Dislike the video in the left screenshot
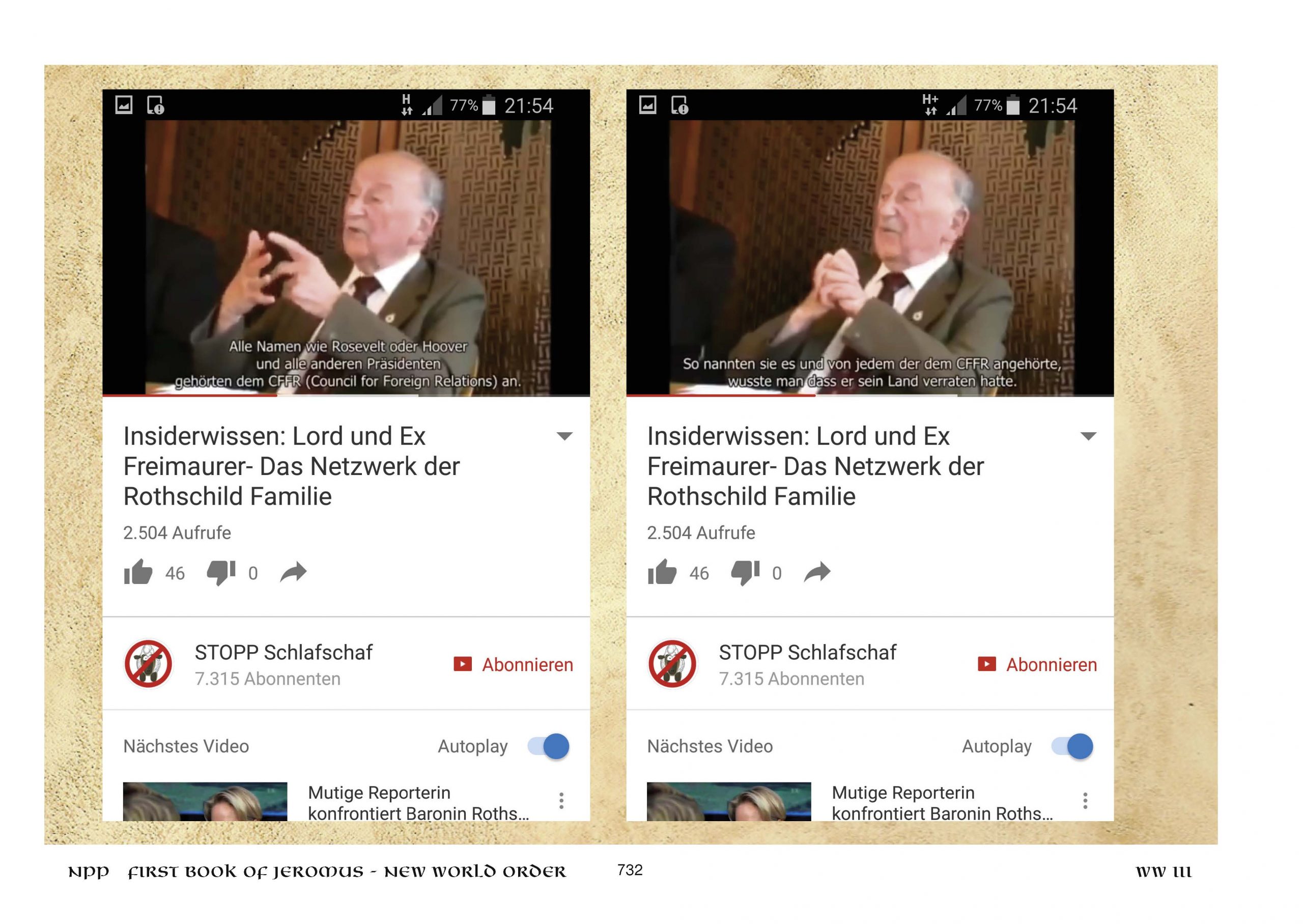 221,573
